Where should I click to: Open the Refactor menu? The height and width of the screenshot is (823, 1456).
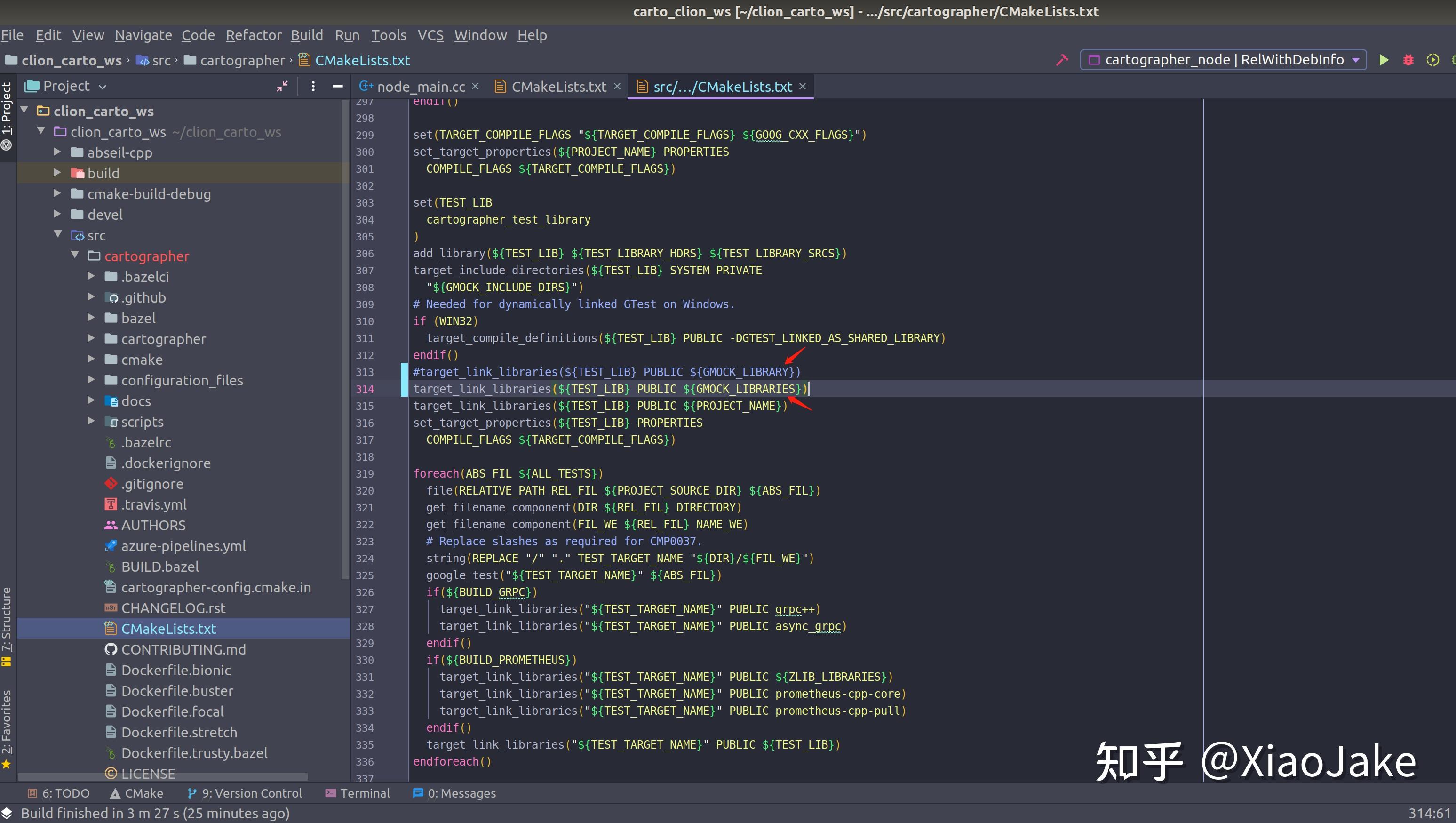coord(253,35)
